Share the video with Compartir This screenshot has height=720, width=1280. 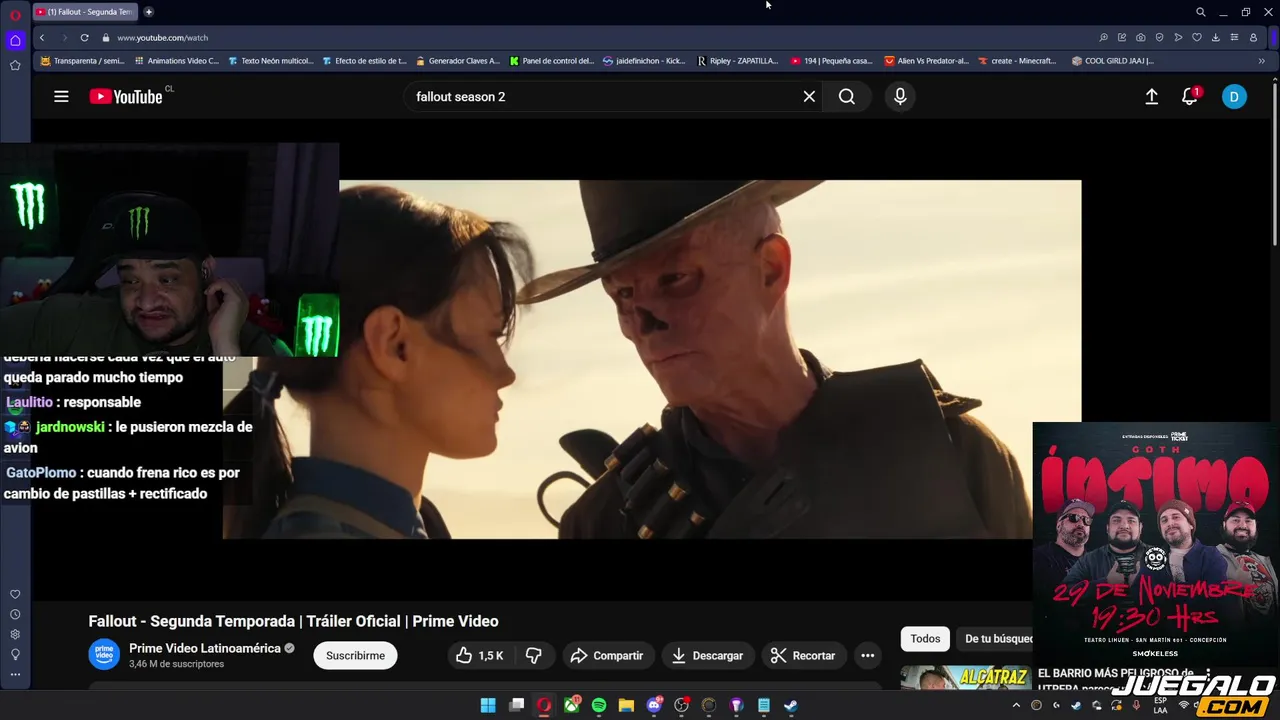(x=607, y=655)
